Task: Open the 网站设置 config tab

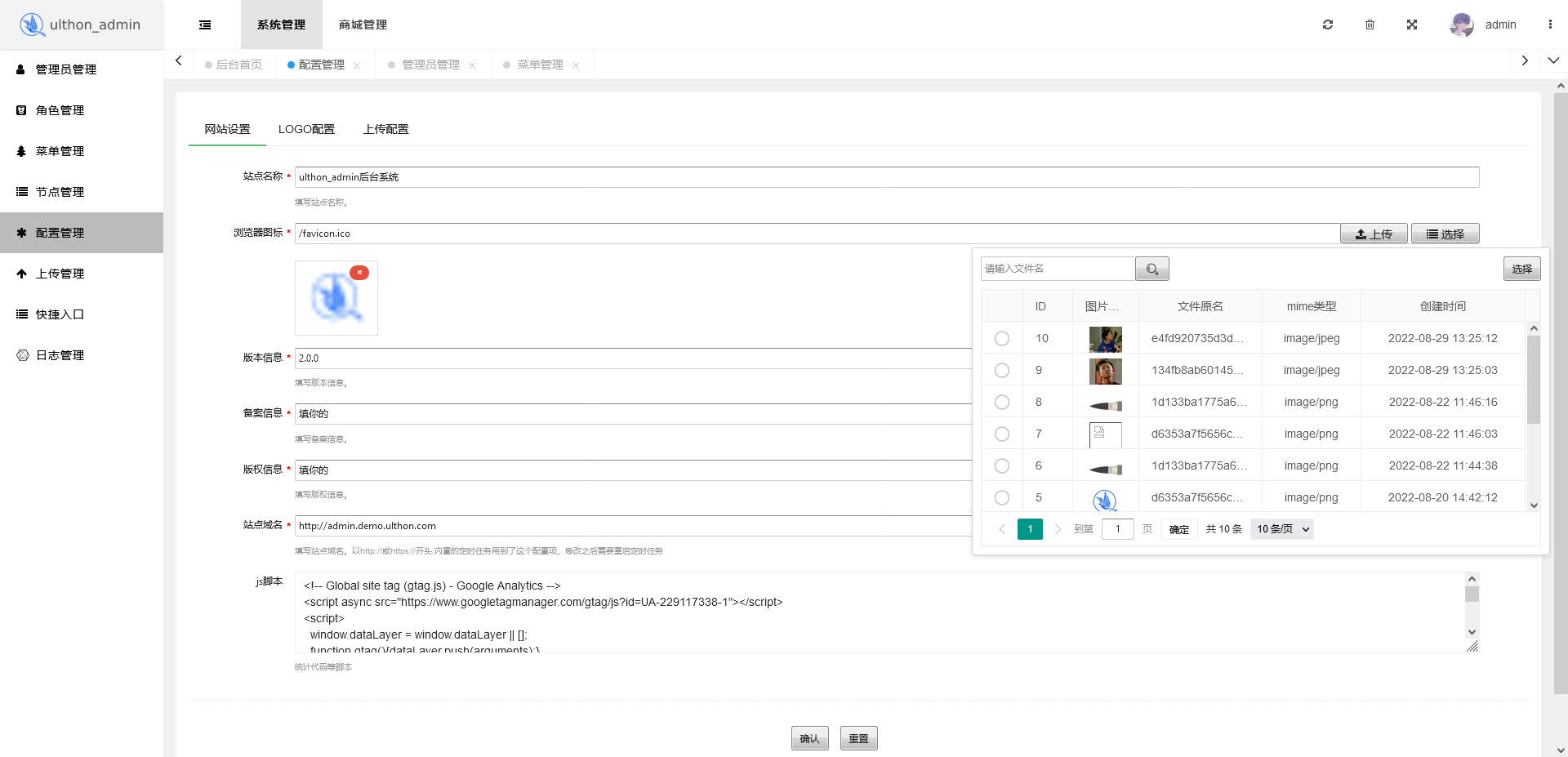Action: pos(227,129)
